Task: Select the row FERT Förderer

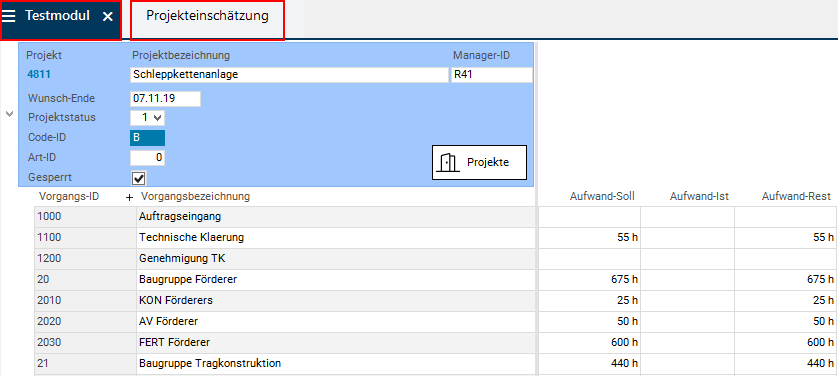Action: click(x=336, y=342)
